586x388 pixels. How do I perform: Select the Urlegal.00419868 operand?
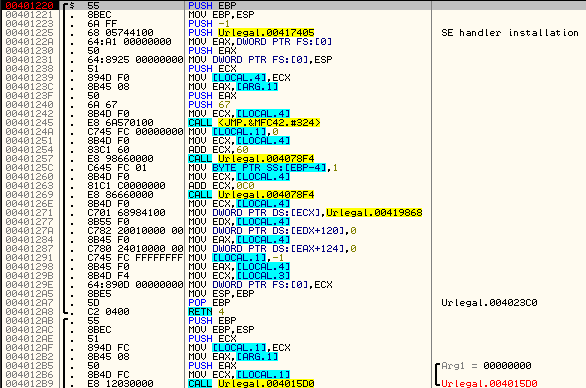click(x=374, y=212)
